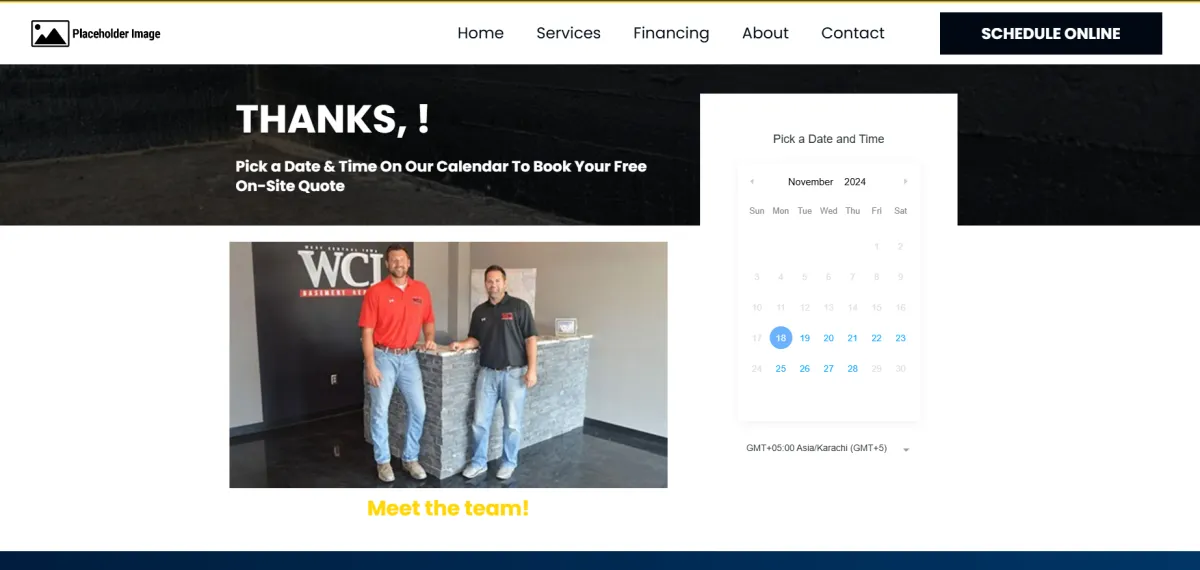Open the 2024 year selector

855,182
